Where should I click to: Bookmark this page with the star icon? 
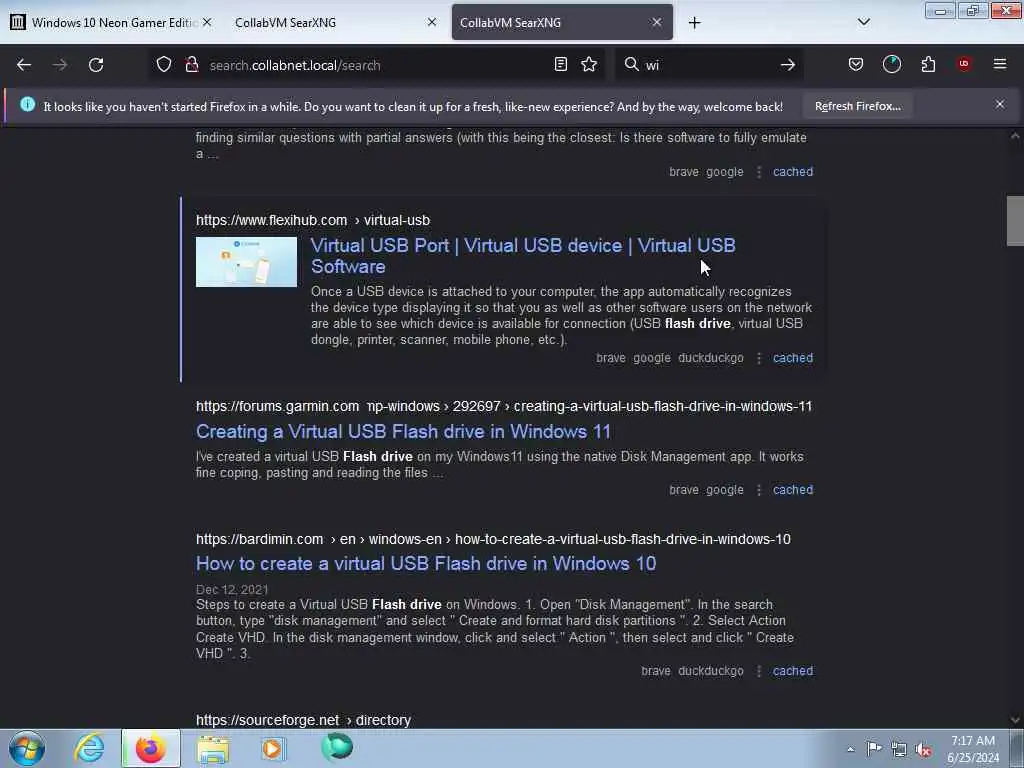click(589, 64)
